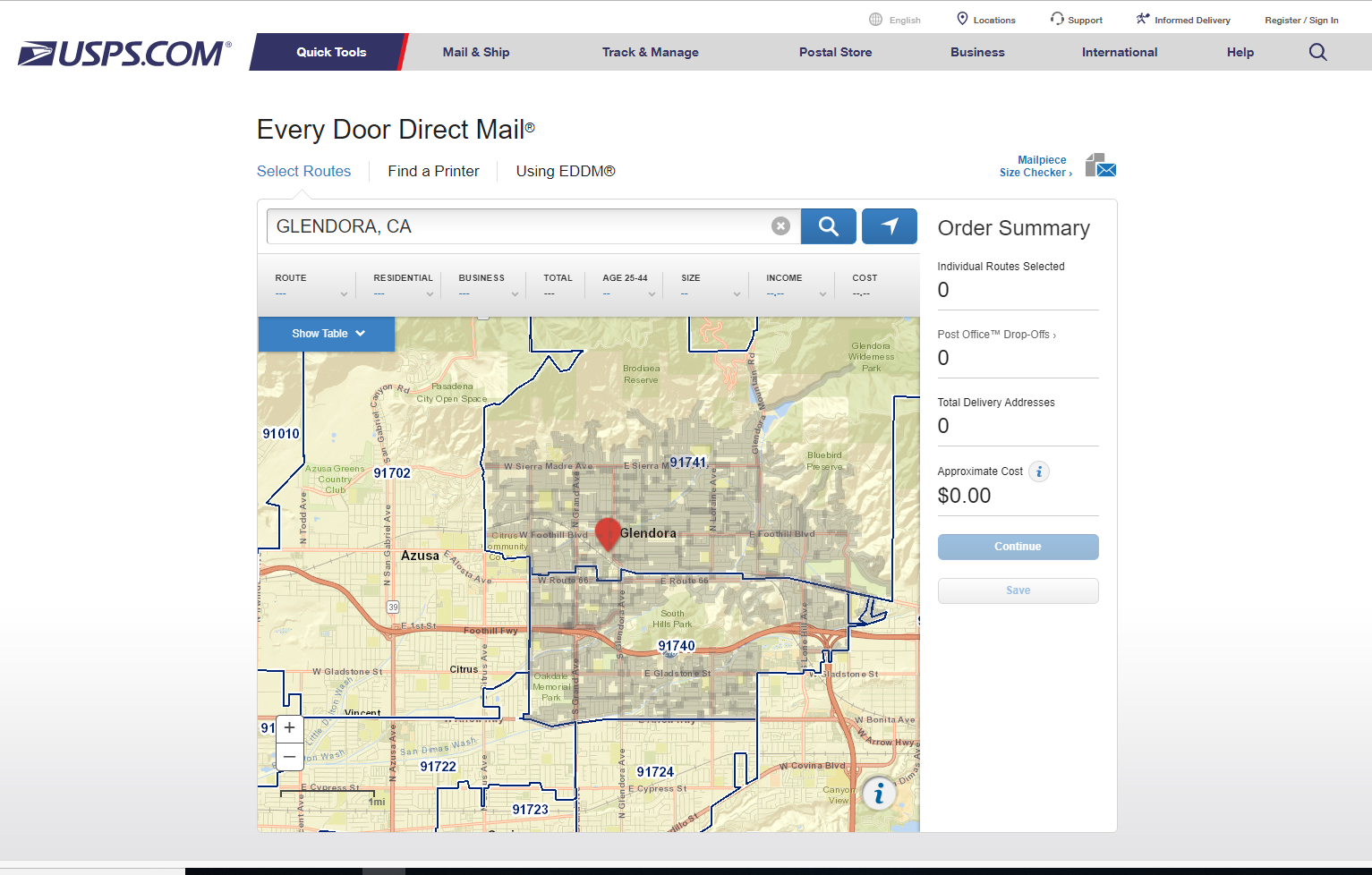Click the Continue button

click(1018, 547)
